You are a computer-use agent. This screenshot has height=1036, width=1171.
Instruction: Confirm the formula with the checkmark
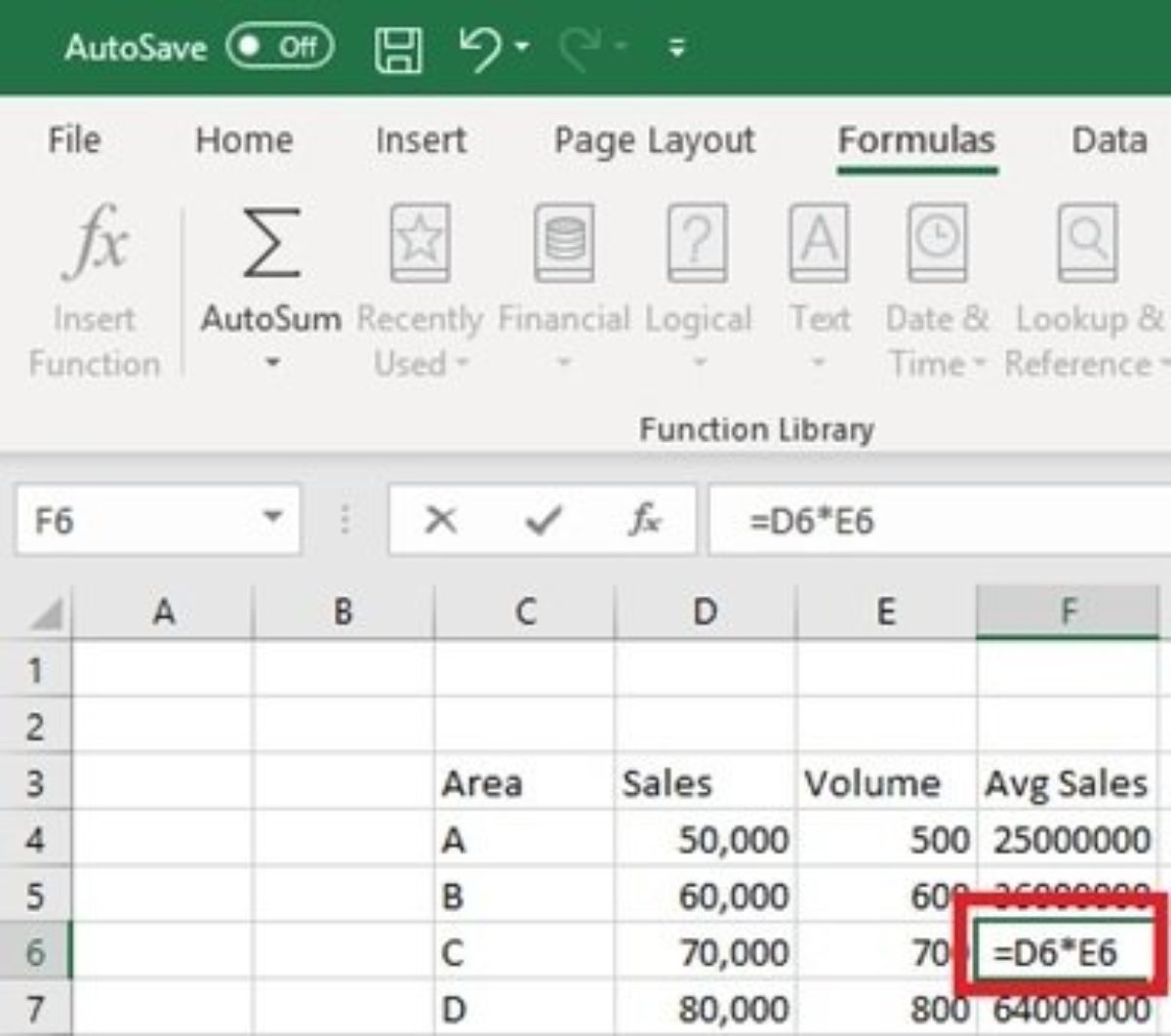[x=543, y=520]
